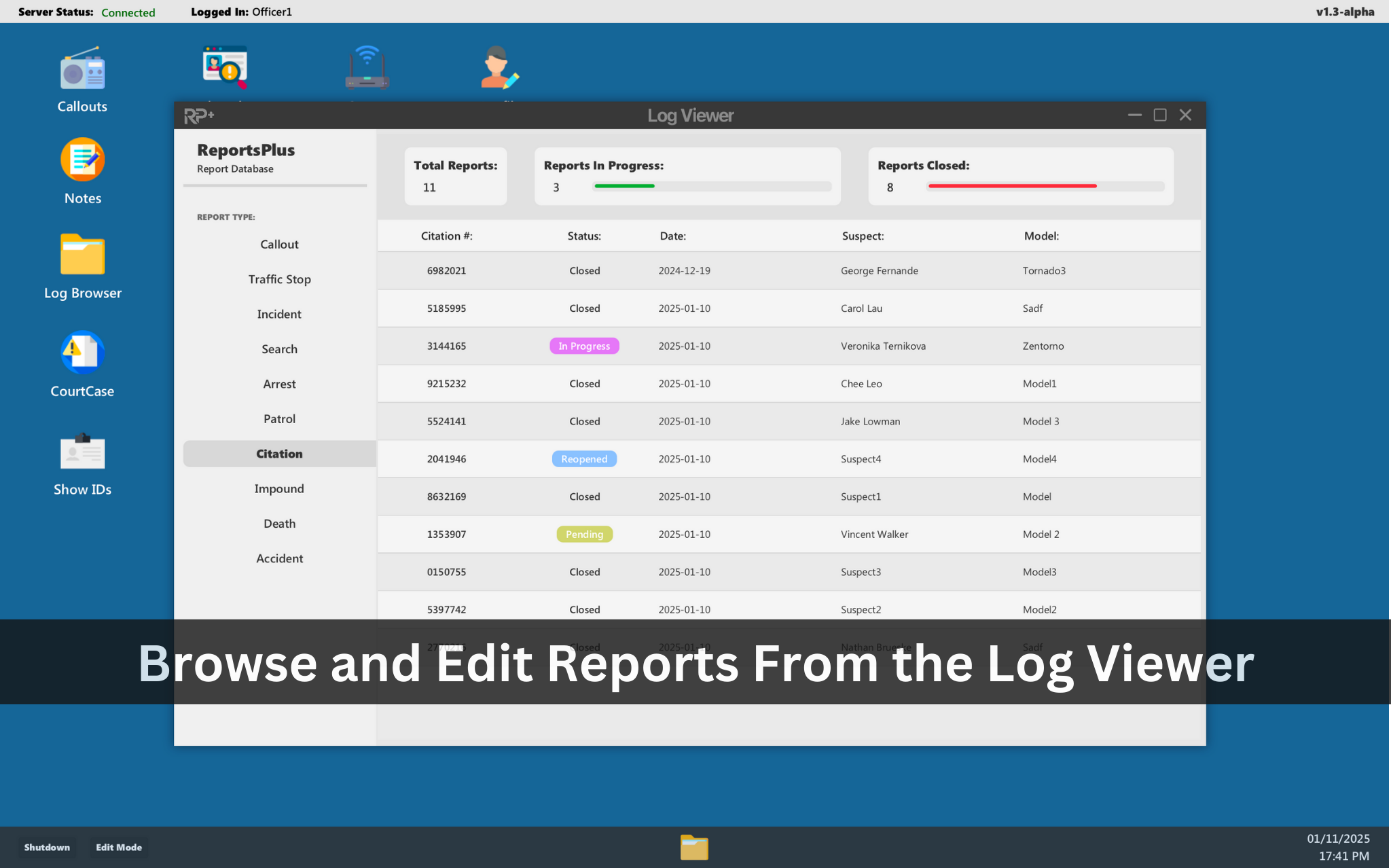Click the green Reports In Progress bar
The height and width of the screenshot is (868, 1391).
(x=624, y=186)
